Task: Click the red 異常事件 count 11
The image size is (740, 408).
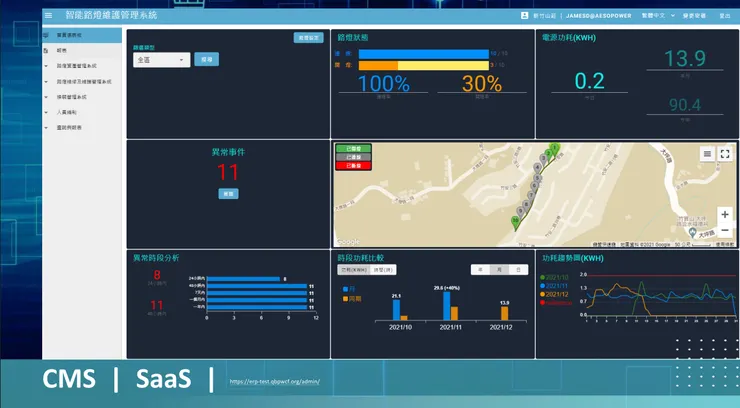Action: (228, 172)
